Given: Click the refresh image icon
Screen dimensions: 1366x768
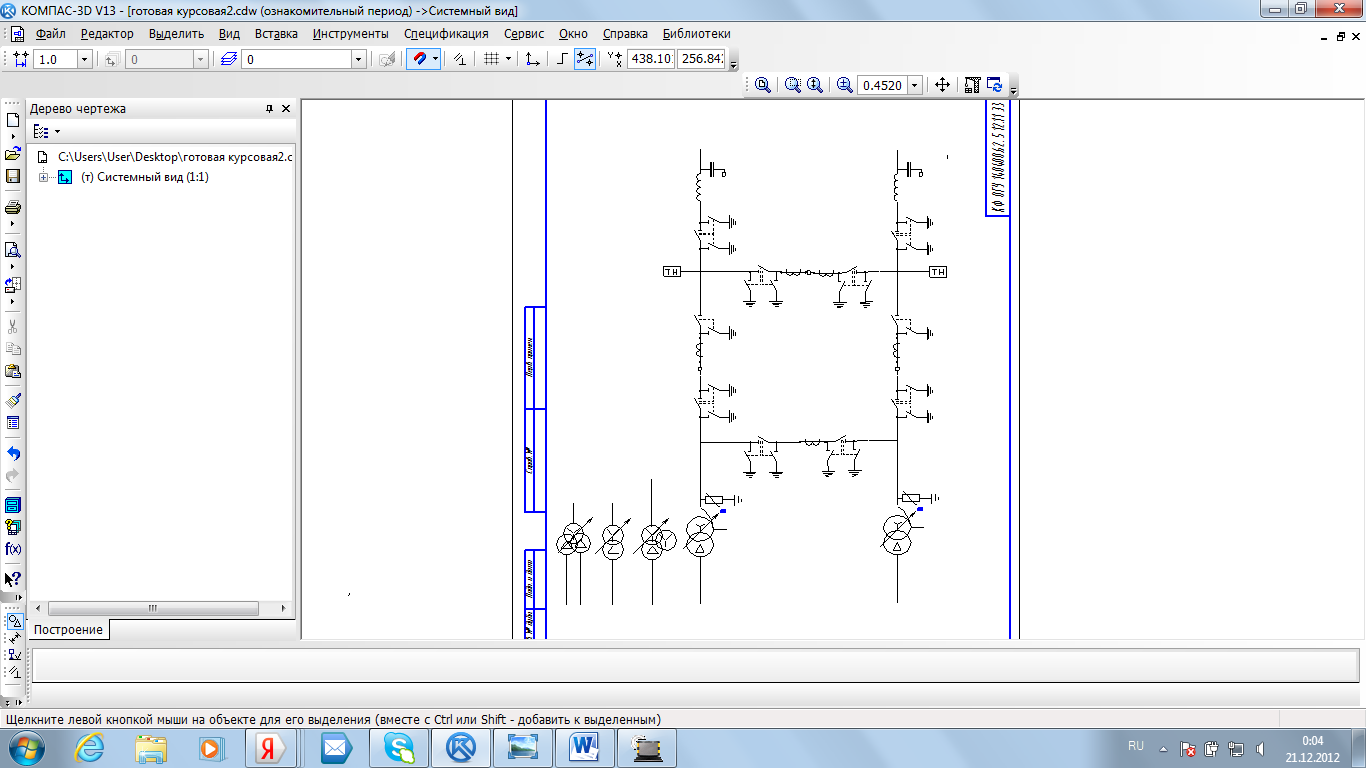Looking at the screenshot, I should 994,86.
